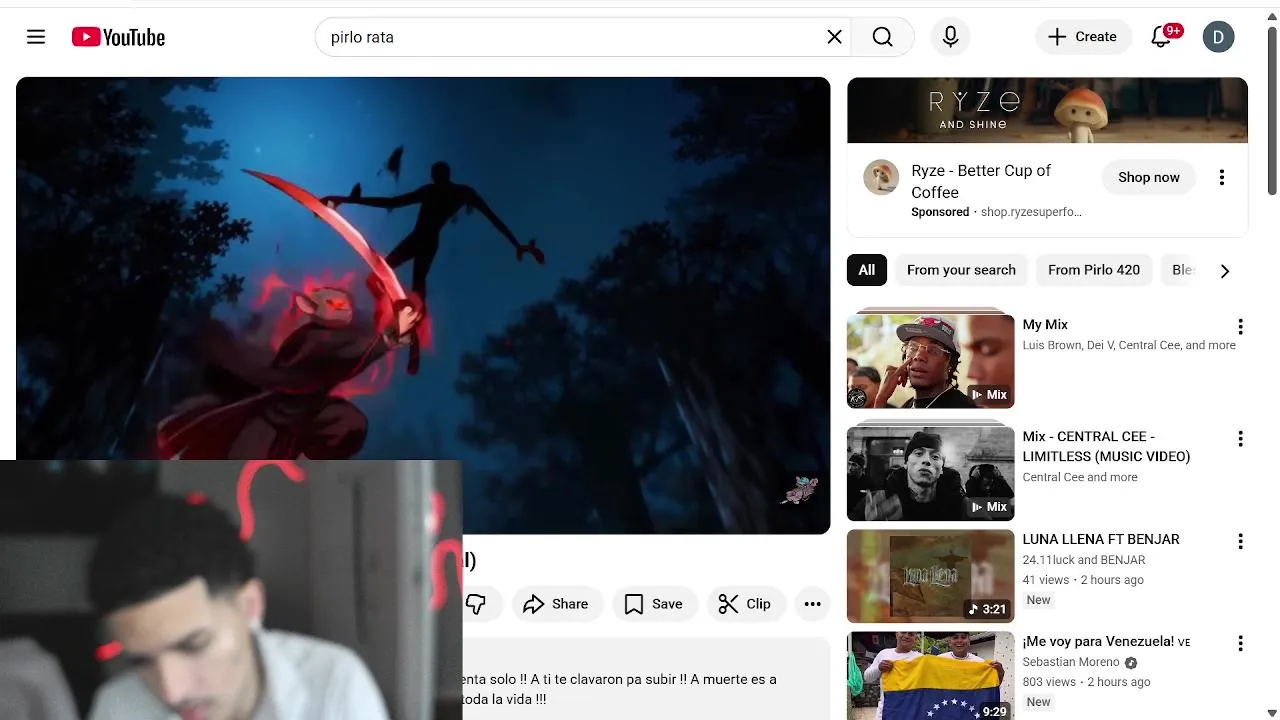Open more options for LUNA LLENA
Viewport: 1280px width, 720px height.
click(x=1240, y=541)
